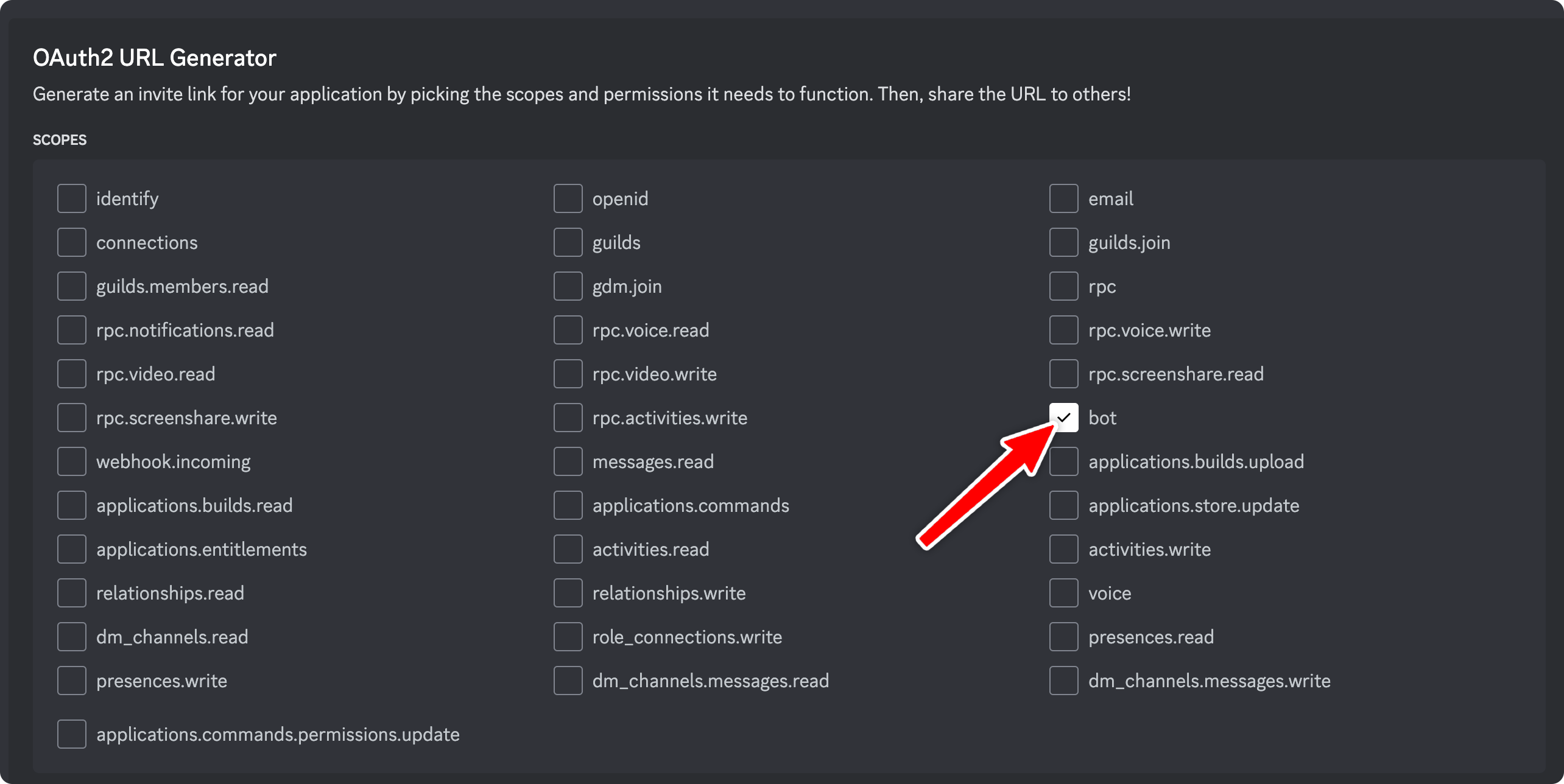Enable rpc.notifications.read checkbox
Screen dimensions: 1564x784
(x=72, y=330)
